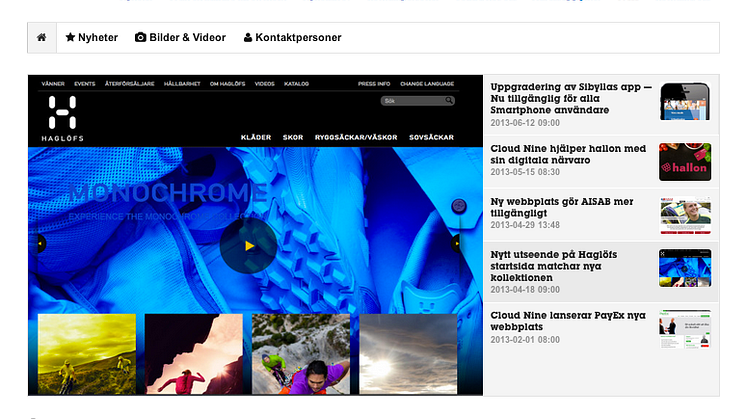Viewport: 746px width, 419px height.
Task: Open the AISAB webbplats article
Action: pos(562,207)
